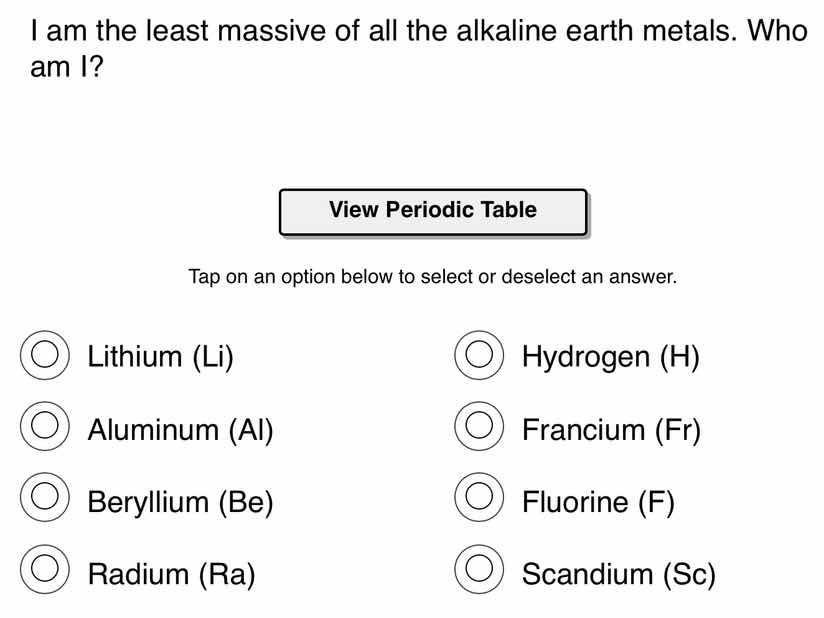Select the Scandium (Sc) radio button
Viewport: 824px width, 618px height.
tap(479, 569)
